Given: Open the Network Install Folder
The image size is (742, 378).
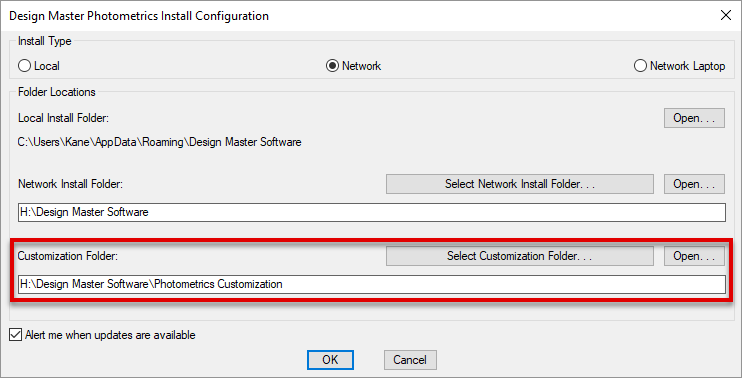Looking at the screenshot, I should (x=694, y=184).
